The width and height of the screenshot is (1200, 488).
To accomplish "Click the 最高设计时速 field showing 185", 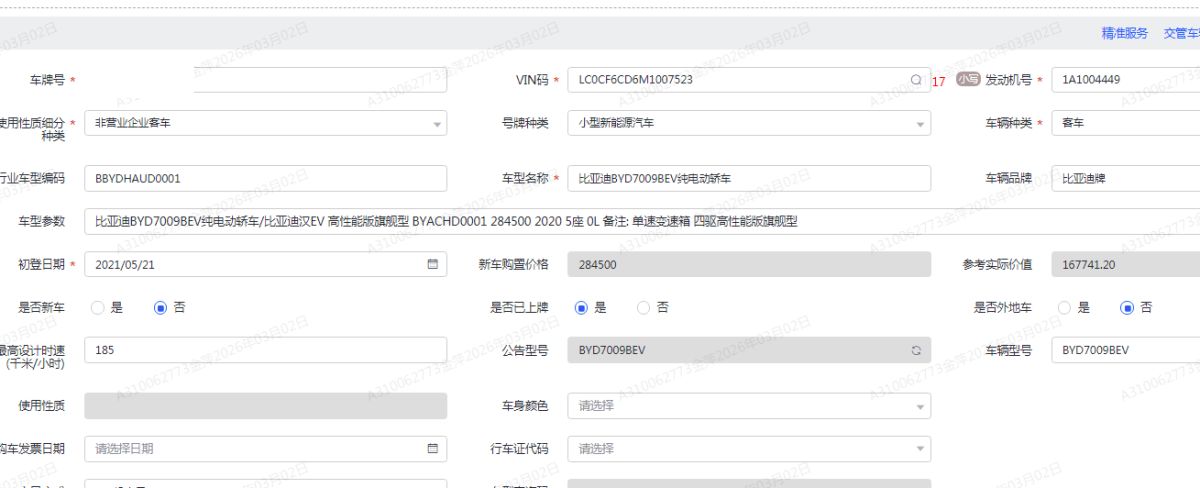I will [265, 350].
